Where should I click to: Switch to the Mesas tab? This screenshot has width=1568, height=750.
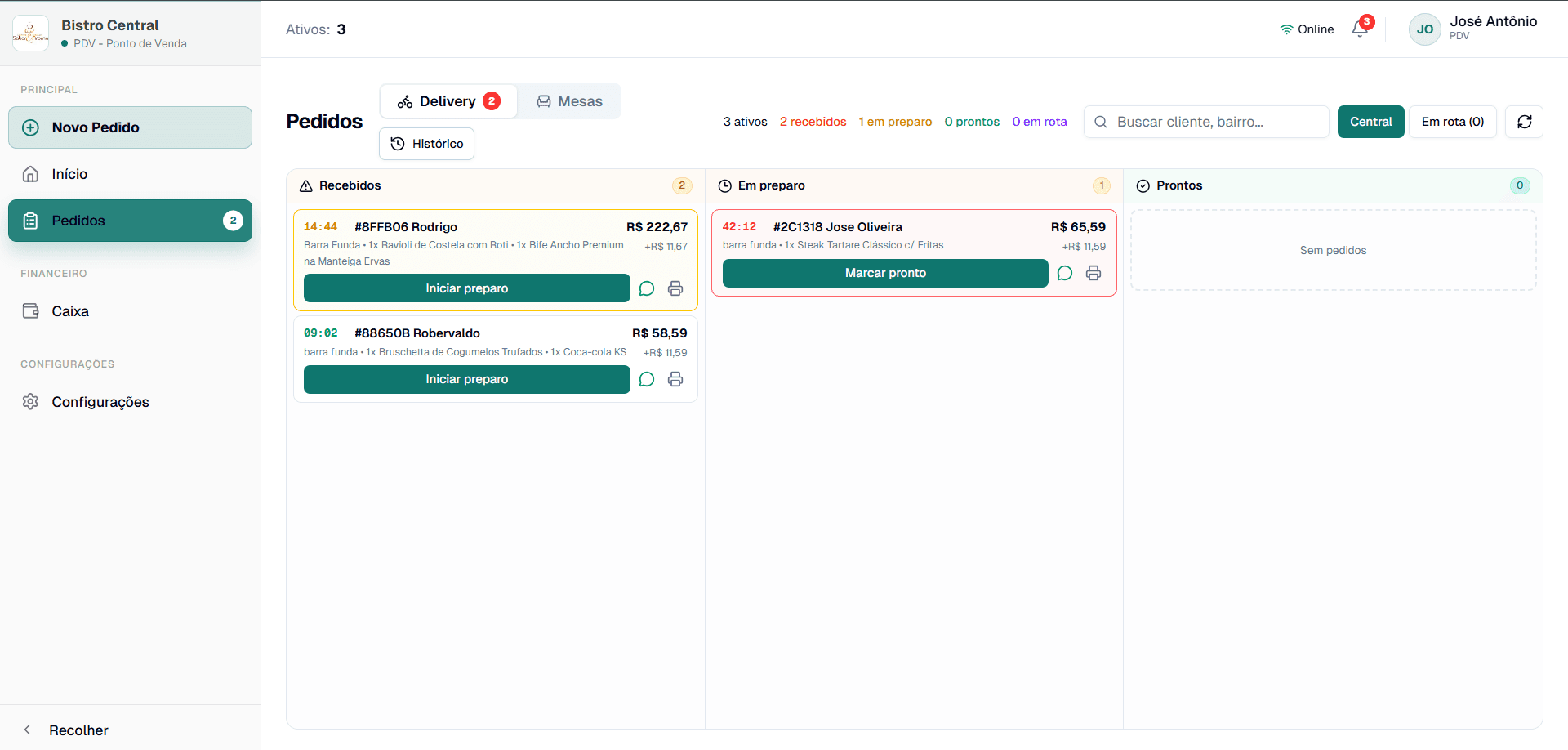point(569,101)
